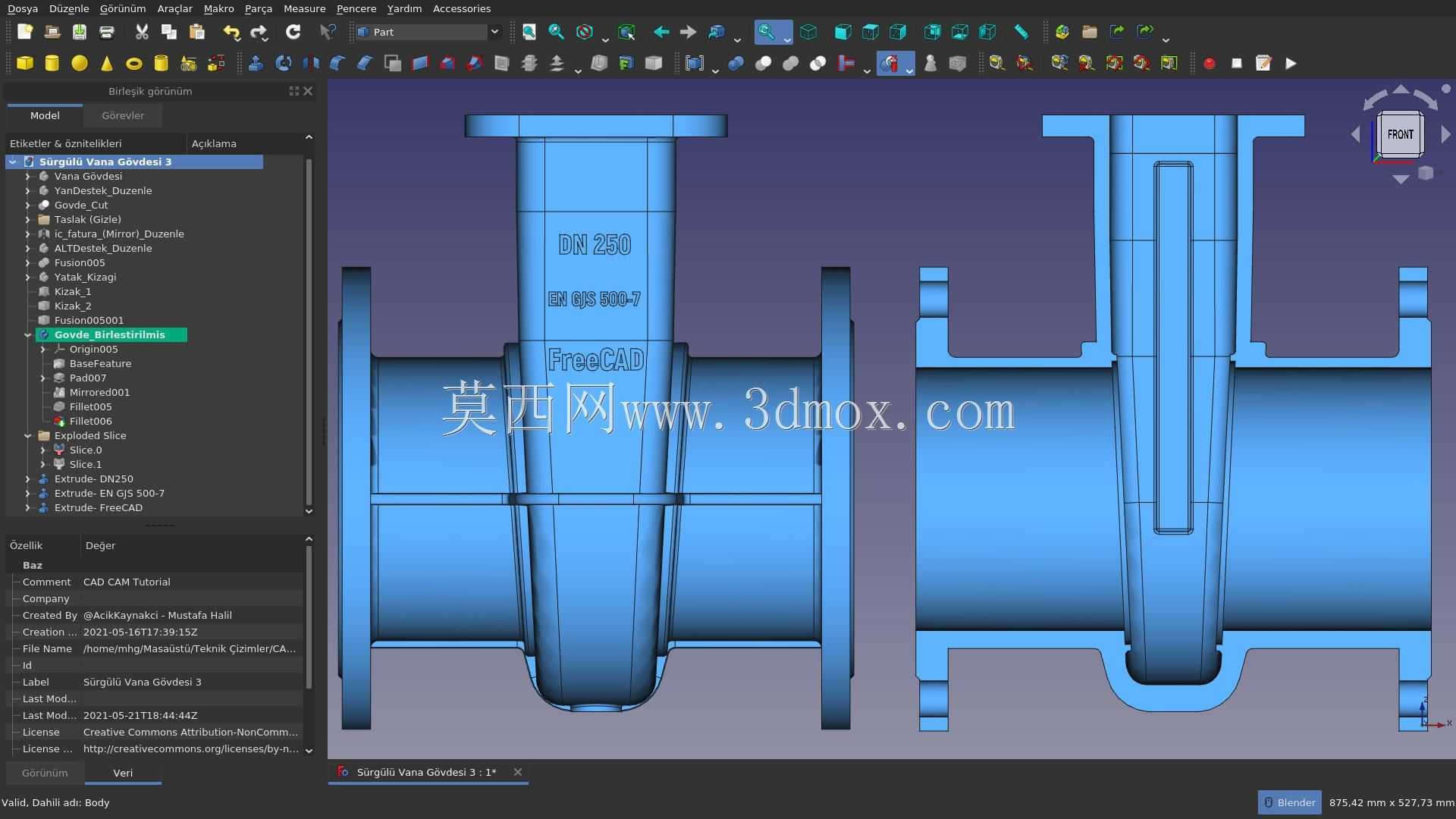This screenshot has width=1456, height=819.
Task: Close the combined view panel
Action: (x=308, y=91)
